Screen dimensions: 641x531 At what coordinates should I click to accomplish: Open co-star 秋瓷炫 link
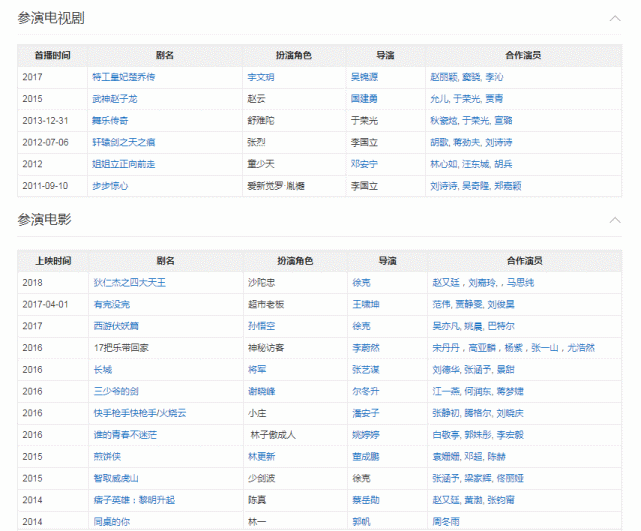[444, 121]
